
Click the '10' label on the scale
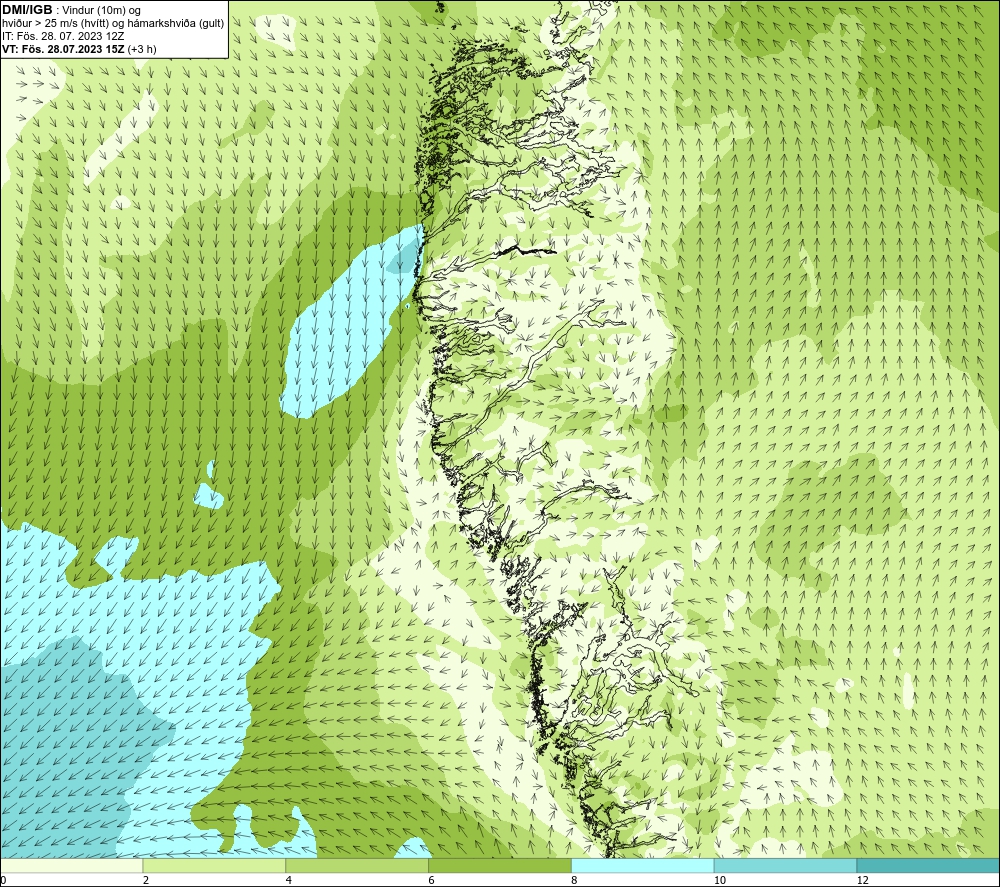[x=720, y=881]
